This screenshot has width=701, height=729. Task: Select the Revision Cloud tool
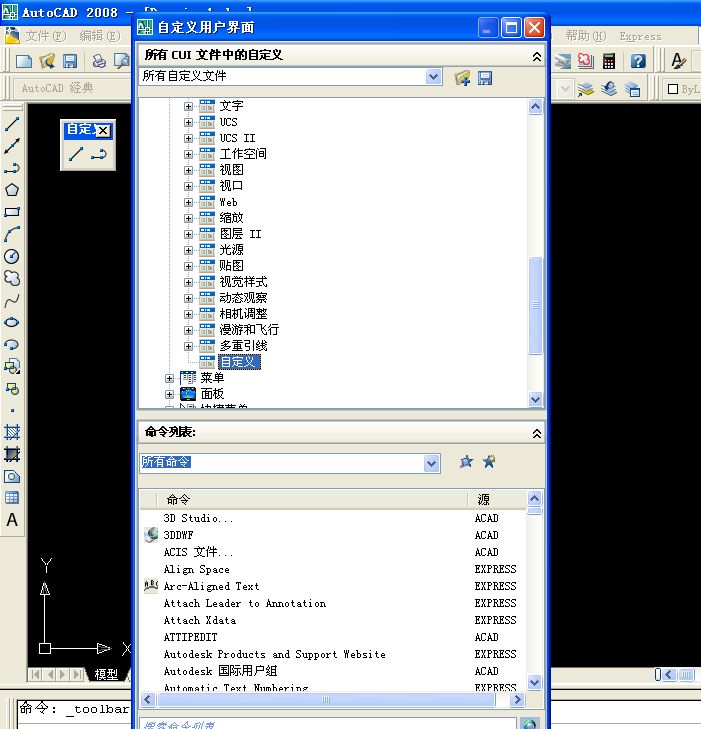point(12,278)
